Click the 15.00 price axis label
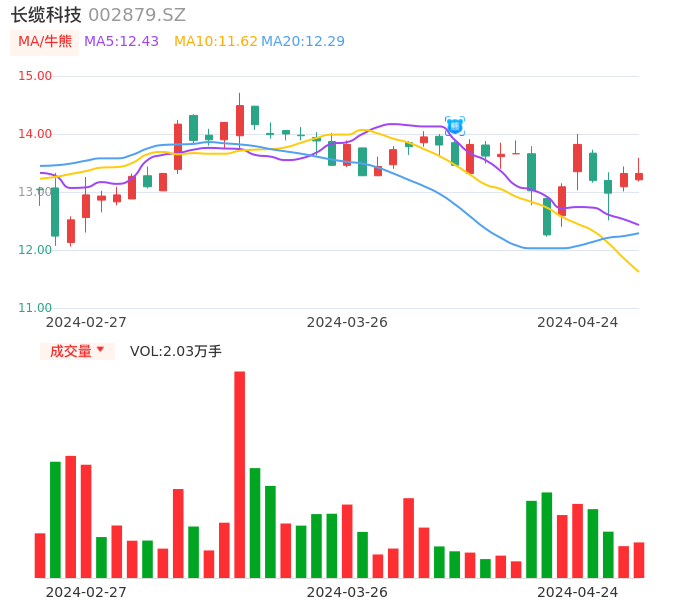The height and width of the screenshot is (606, 686). [x=35, y=76]
